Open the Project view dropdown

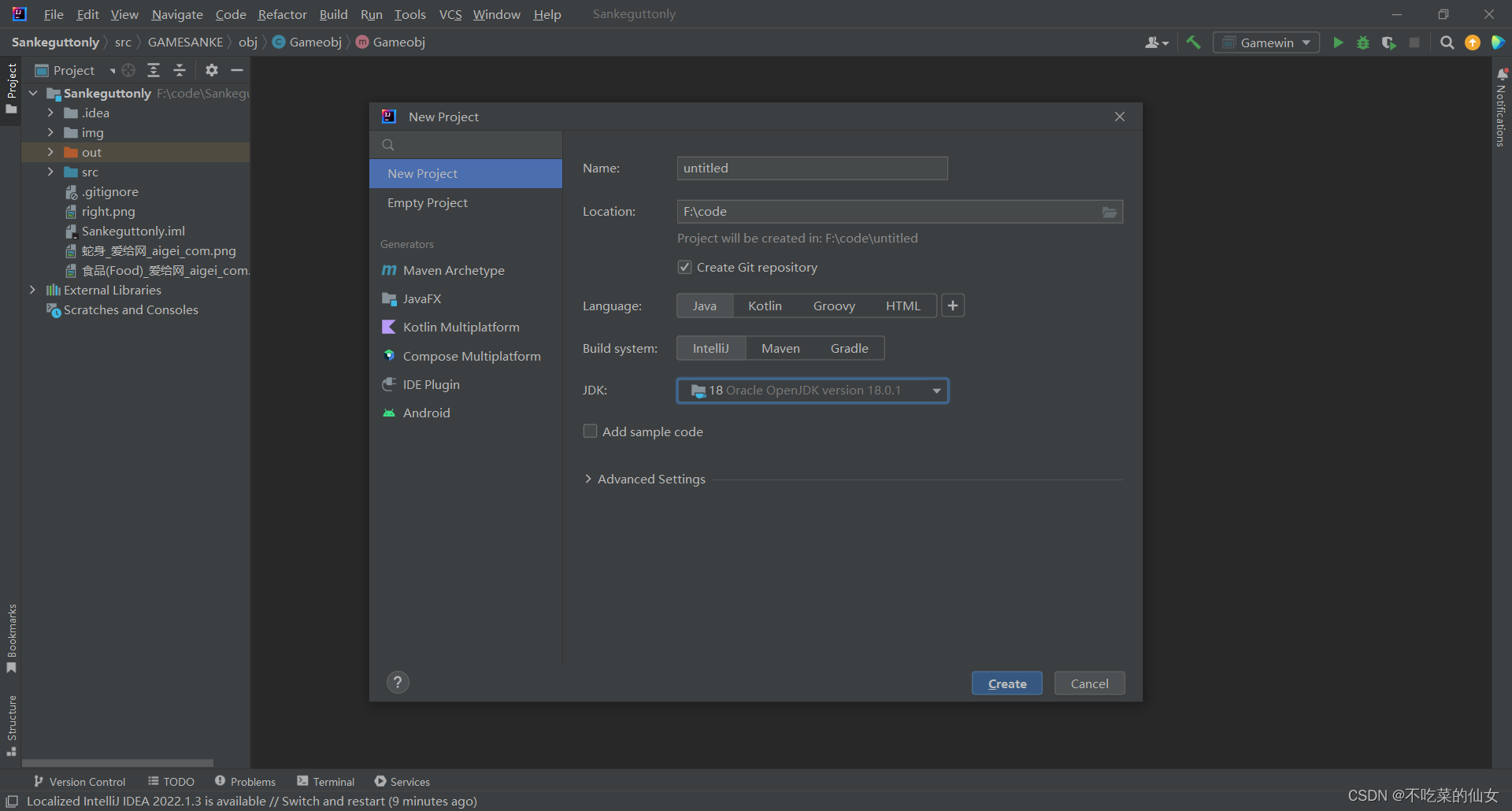(x=75, y=70)
